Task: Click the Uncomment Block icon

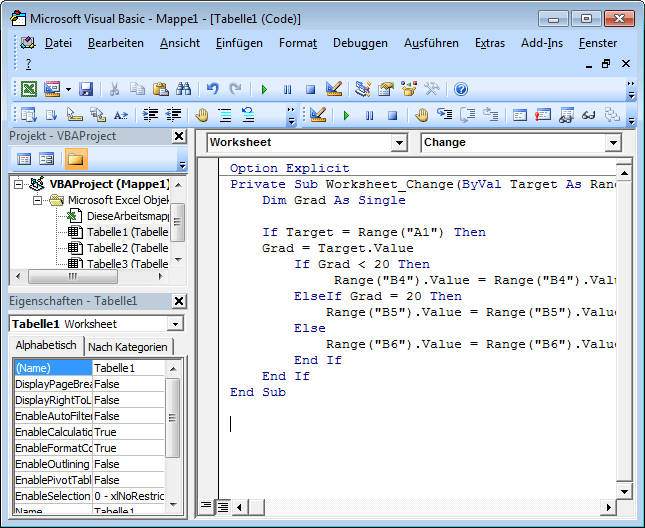Action: click(248, 115)
